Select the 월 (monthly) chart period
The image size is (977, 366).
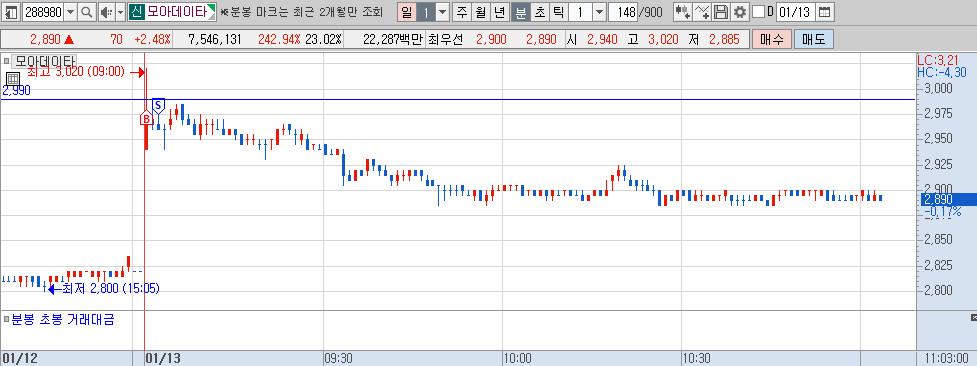[x=480, y=11]
